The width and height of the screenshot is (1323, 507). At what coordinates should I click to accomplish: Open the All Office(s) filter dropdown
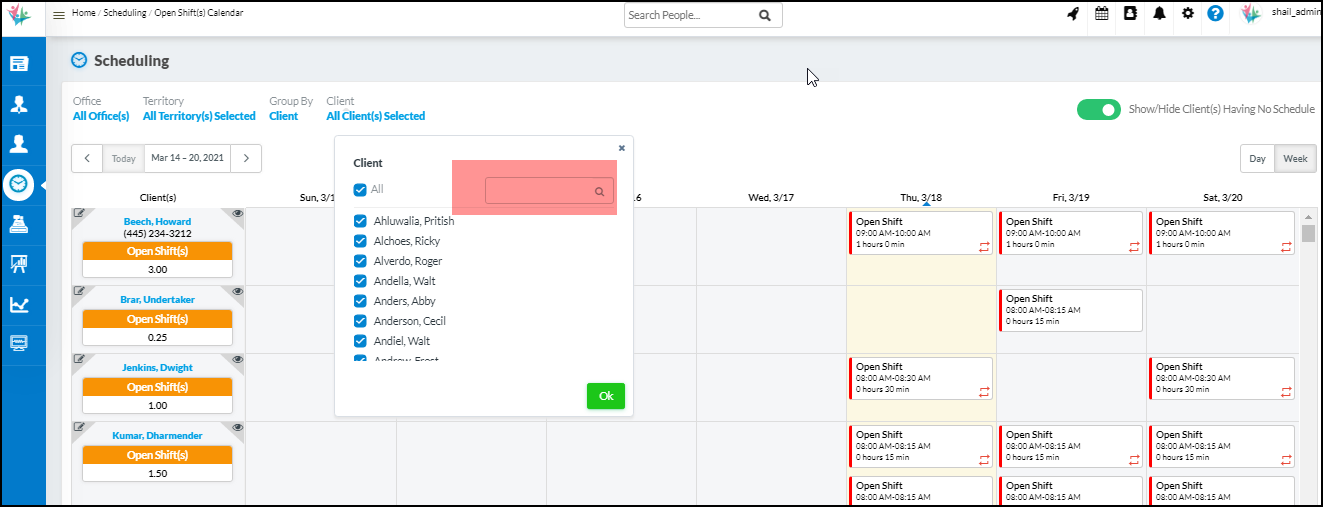click(x=101, y=116)
